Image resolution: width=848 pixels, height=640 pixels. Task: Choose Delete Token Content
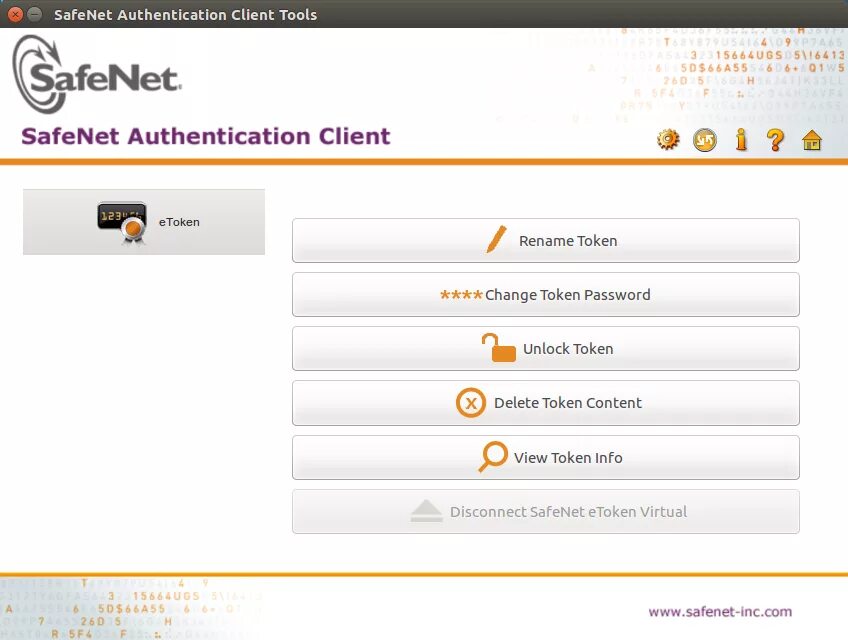click(x=546, y=403)
